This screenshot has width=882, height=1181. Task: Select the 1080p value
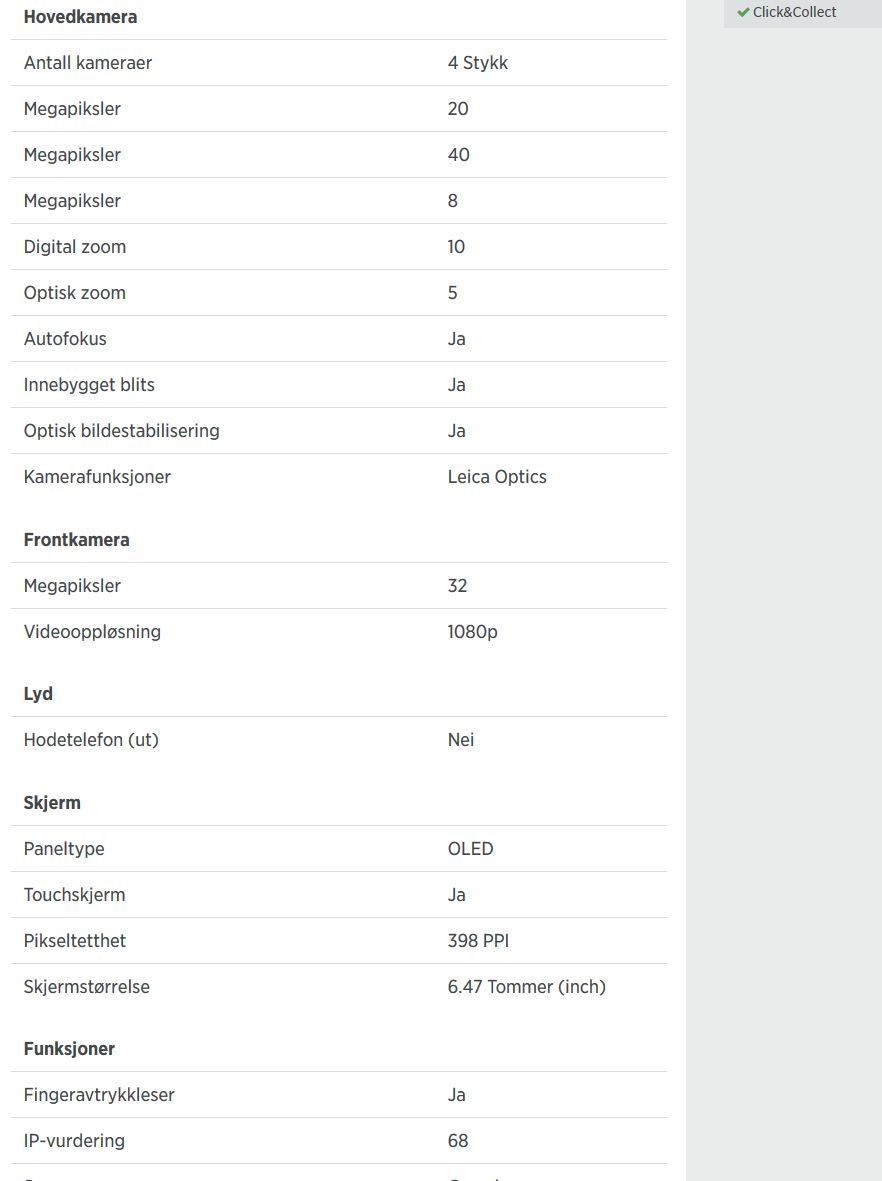[x=472, y=632]
